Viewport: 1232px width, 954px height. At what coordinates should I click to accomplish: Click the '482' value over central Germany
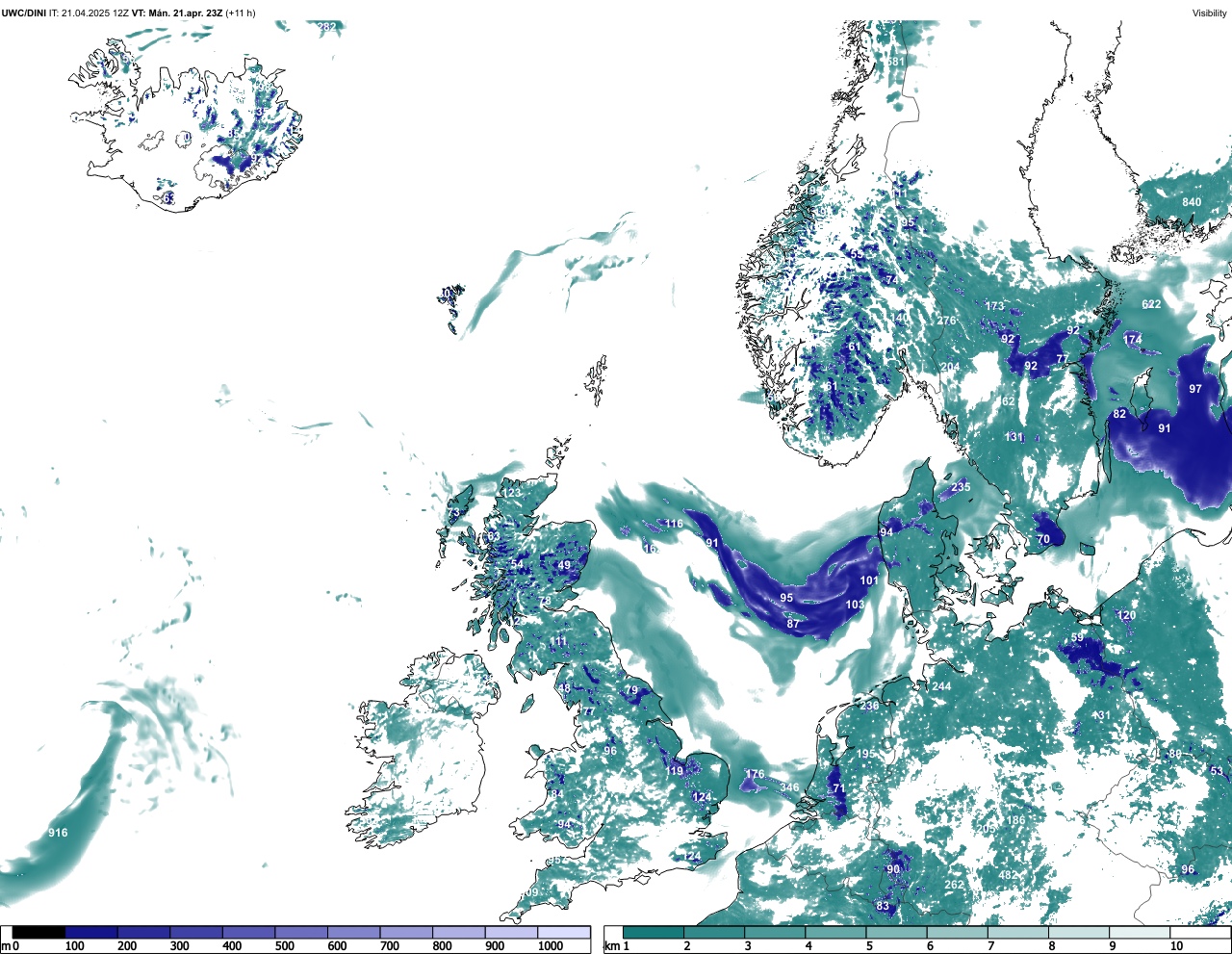(x=1008, y=875)
